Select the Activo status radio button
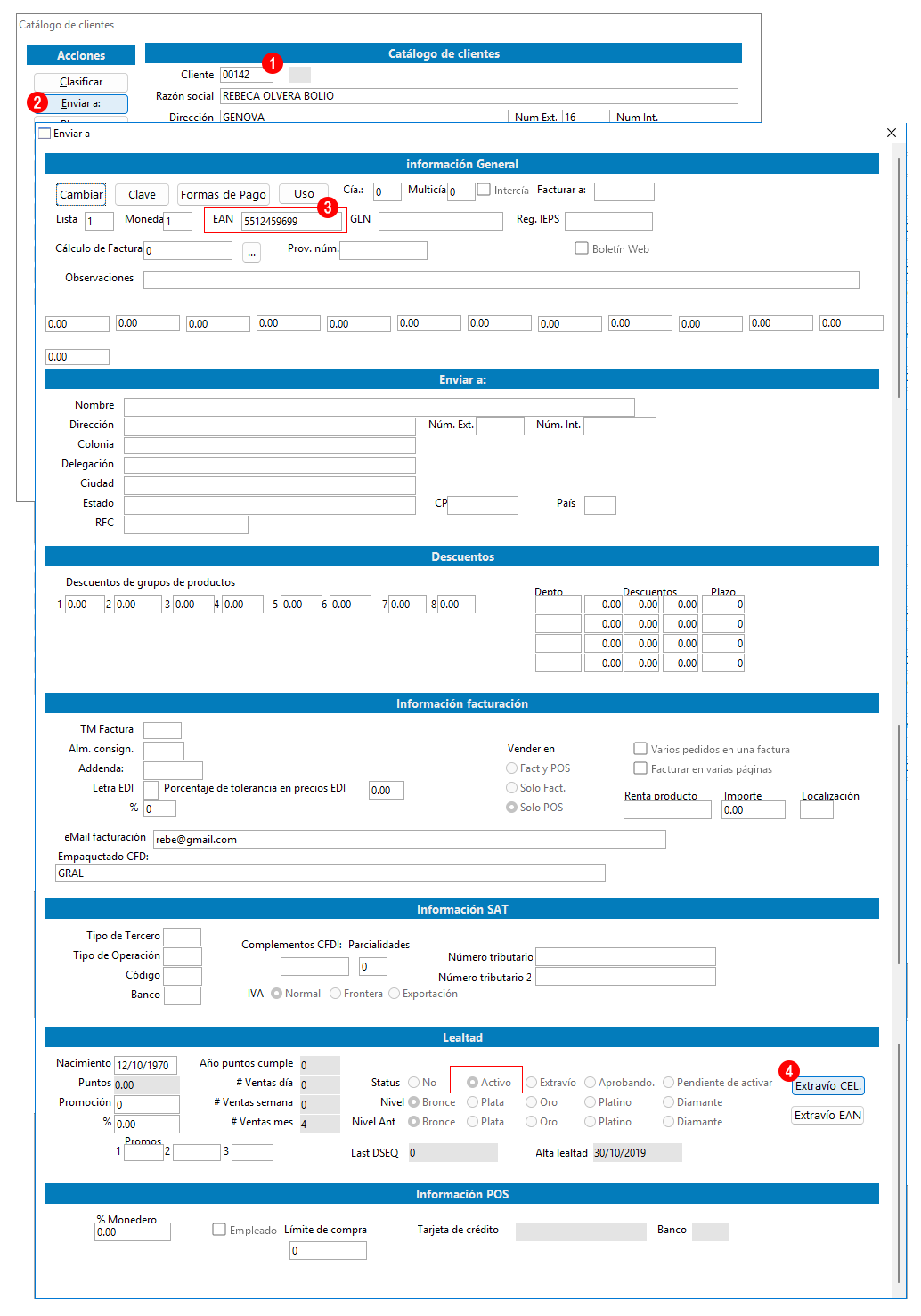Screen dimensions: 921x1316 [473, 1083]
